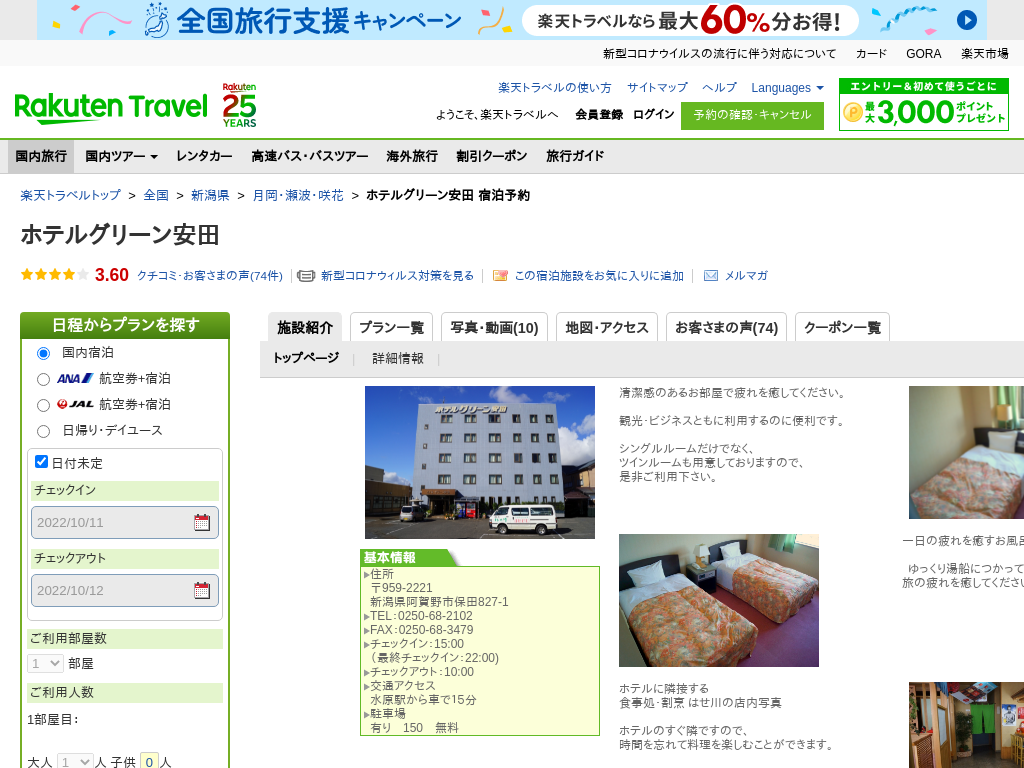Open the クチコミ・お客さまの声(74件) link
The width and height of the screenshot is (1024, 768).
(210, 276)
